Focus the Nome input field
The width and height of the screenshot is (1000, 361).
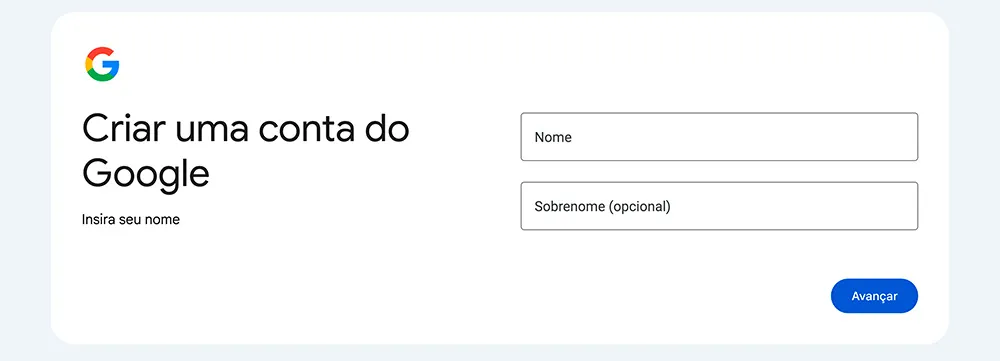719,136
